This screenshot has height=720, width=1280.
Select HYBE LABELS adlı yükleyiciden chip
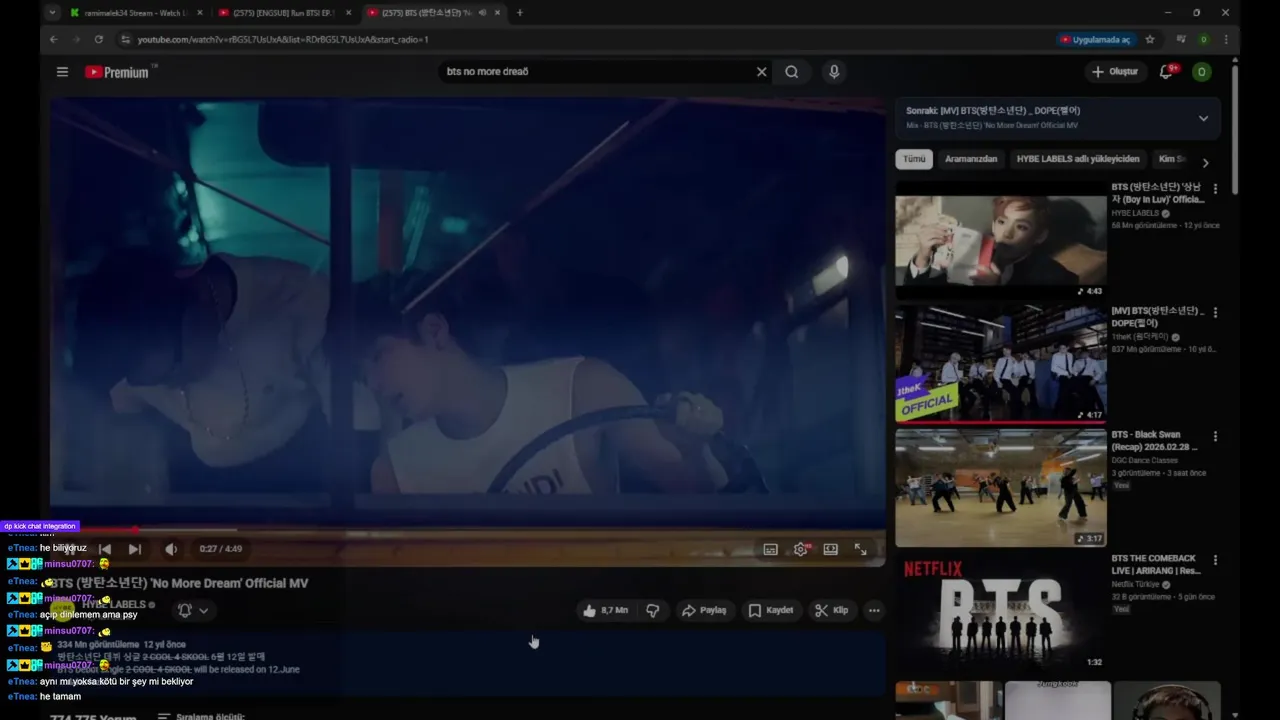(x=1078, y=159)
